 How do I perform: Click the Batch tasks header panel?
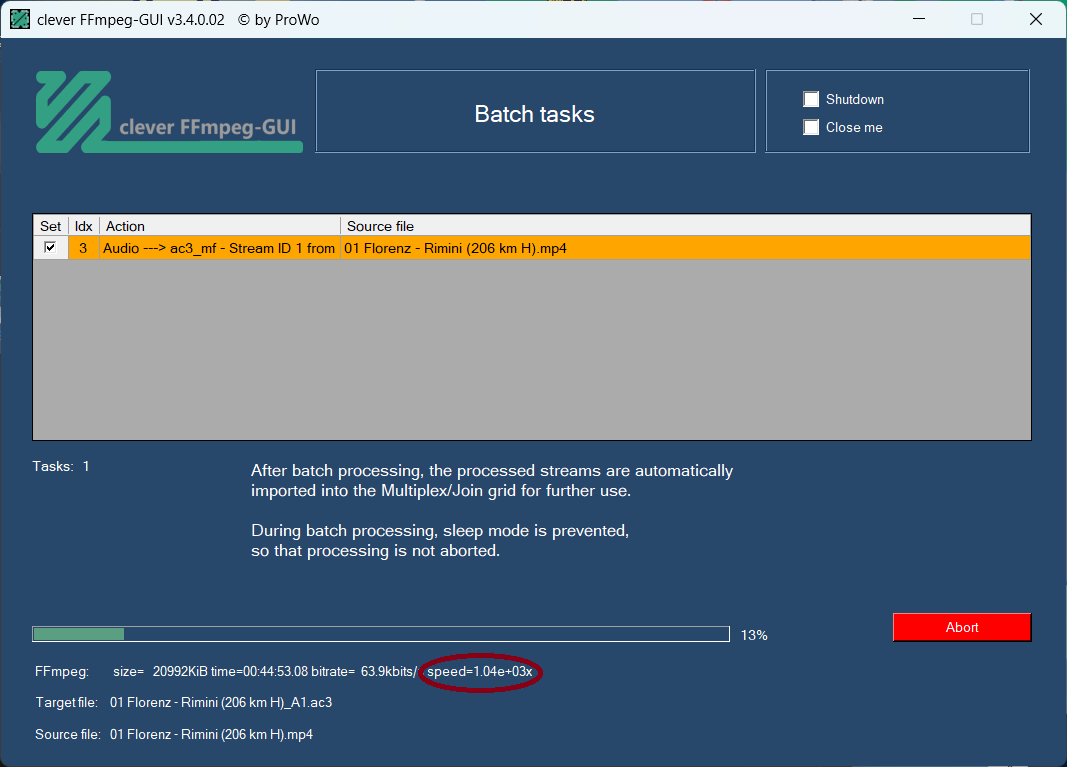coord(536,112)
